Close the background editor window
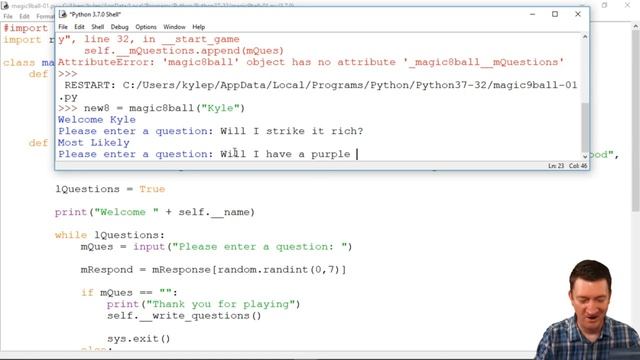The width and height of the screenshot is (640, 360). [x=628, y=5]
